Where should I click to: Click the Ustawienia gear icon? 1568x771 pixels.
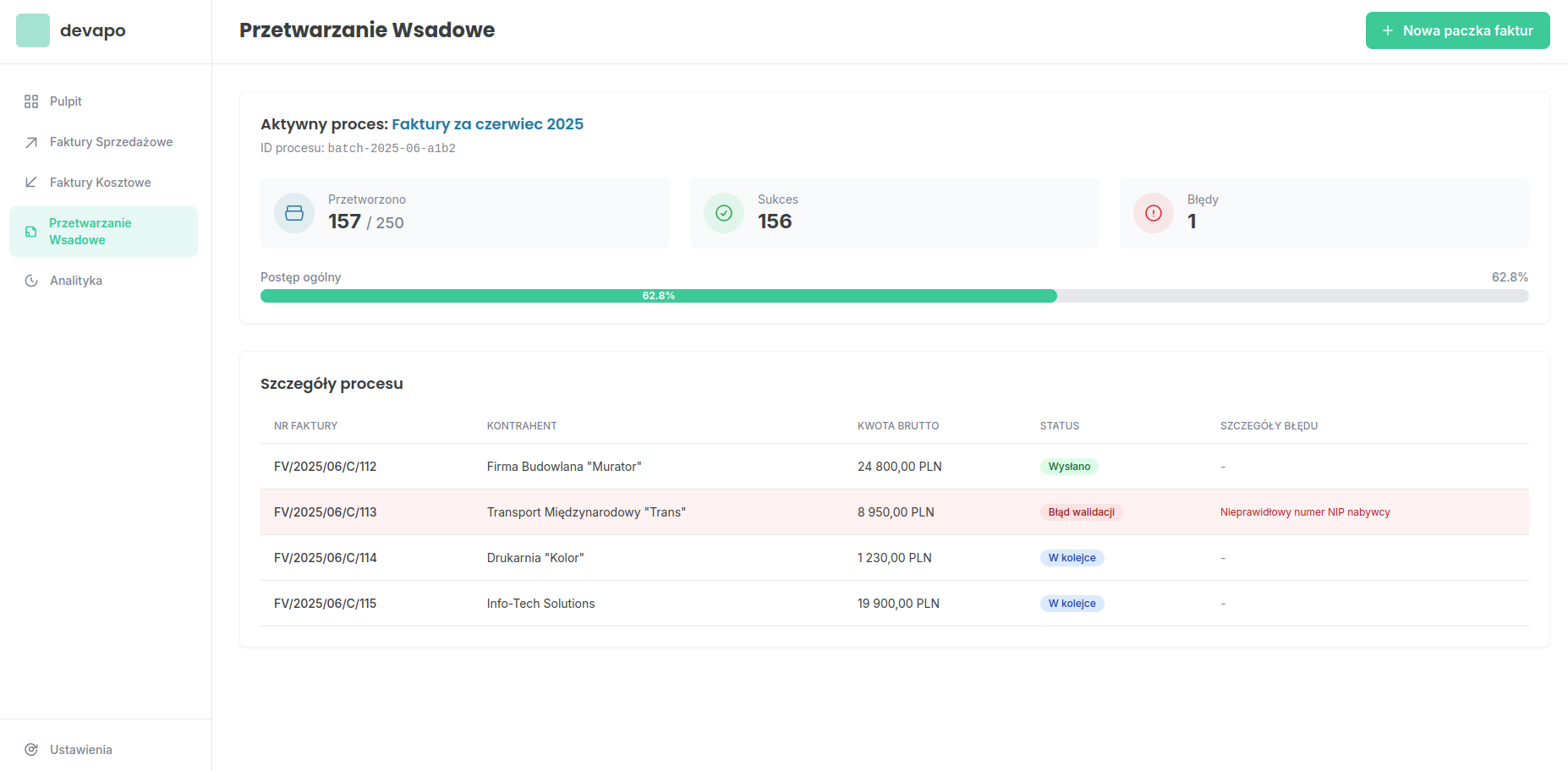tap(31, 750)
